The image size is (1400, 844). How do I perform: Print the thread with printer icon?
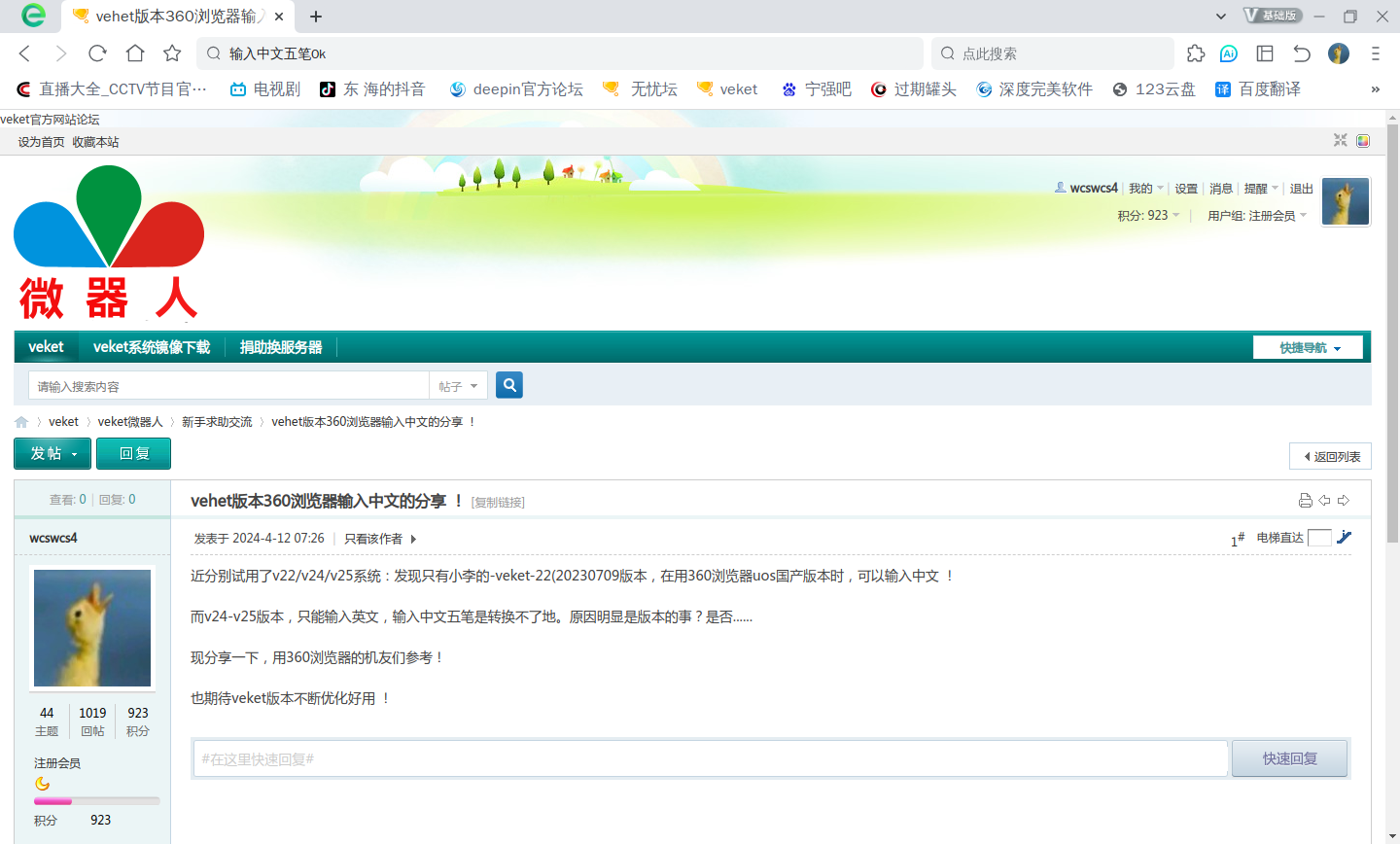pyautogui.click(x=1306, y=500)
